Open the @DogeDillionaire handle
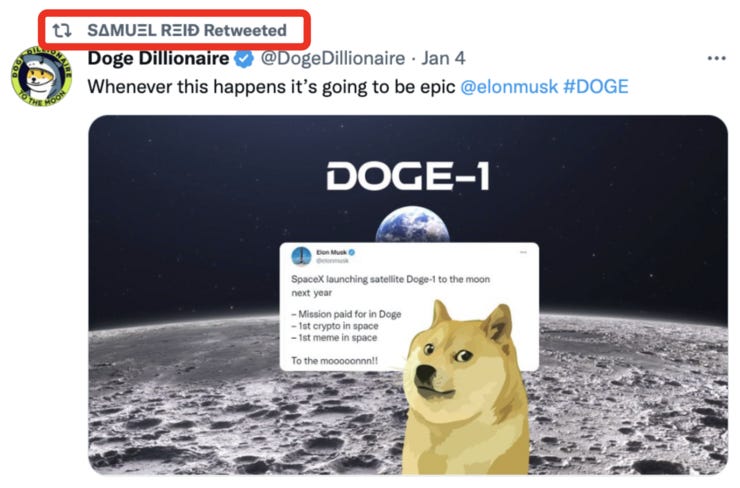Image resolution: width=740 pixels, height=488 pixels. (333, 59)
